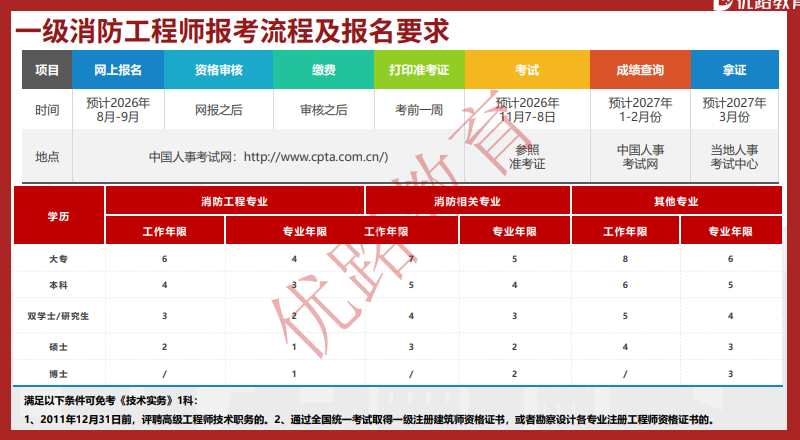Click the 网报之后 time cell
Image resolution: width=800 pixels, height=440 pixels.
pyautogui.click(x=218, y=110)
